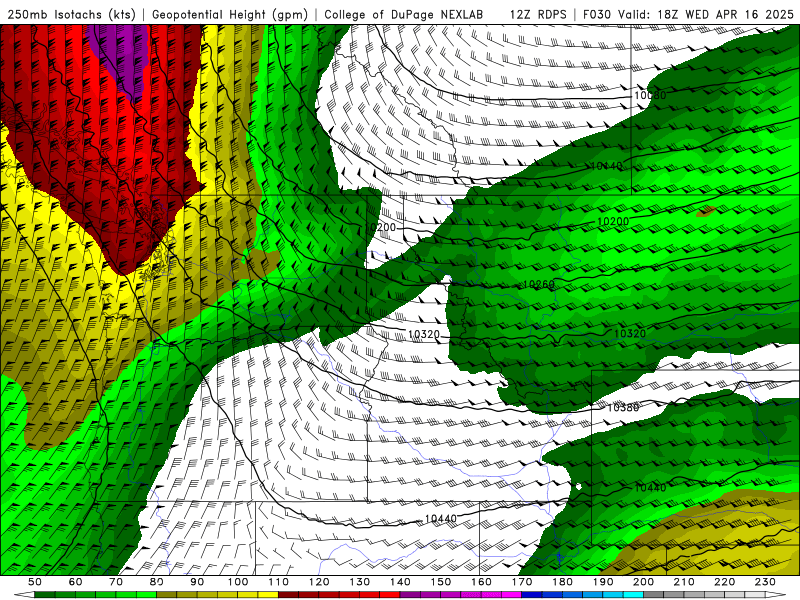The width and height of the screenshot is (800, 600).
Task: Click the 180 label on the color scale
Action: [562, 582]
